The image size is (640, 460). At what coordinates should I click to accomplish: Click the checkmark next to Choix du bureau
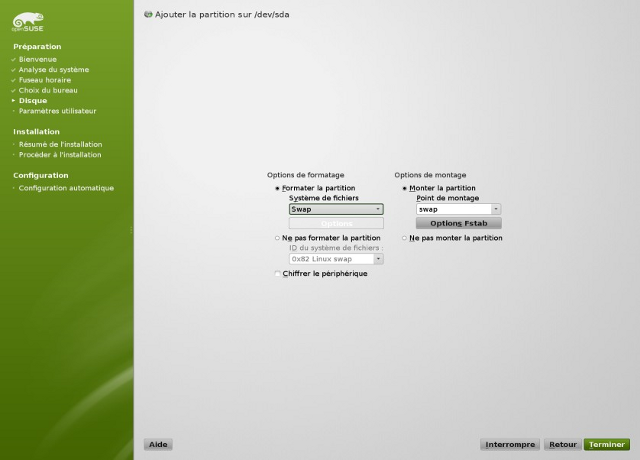pyautogui.click(x=13, y=90)
